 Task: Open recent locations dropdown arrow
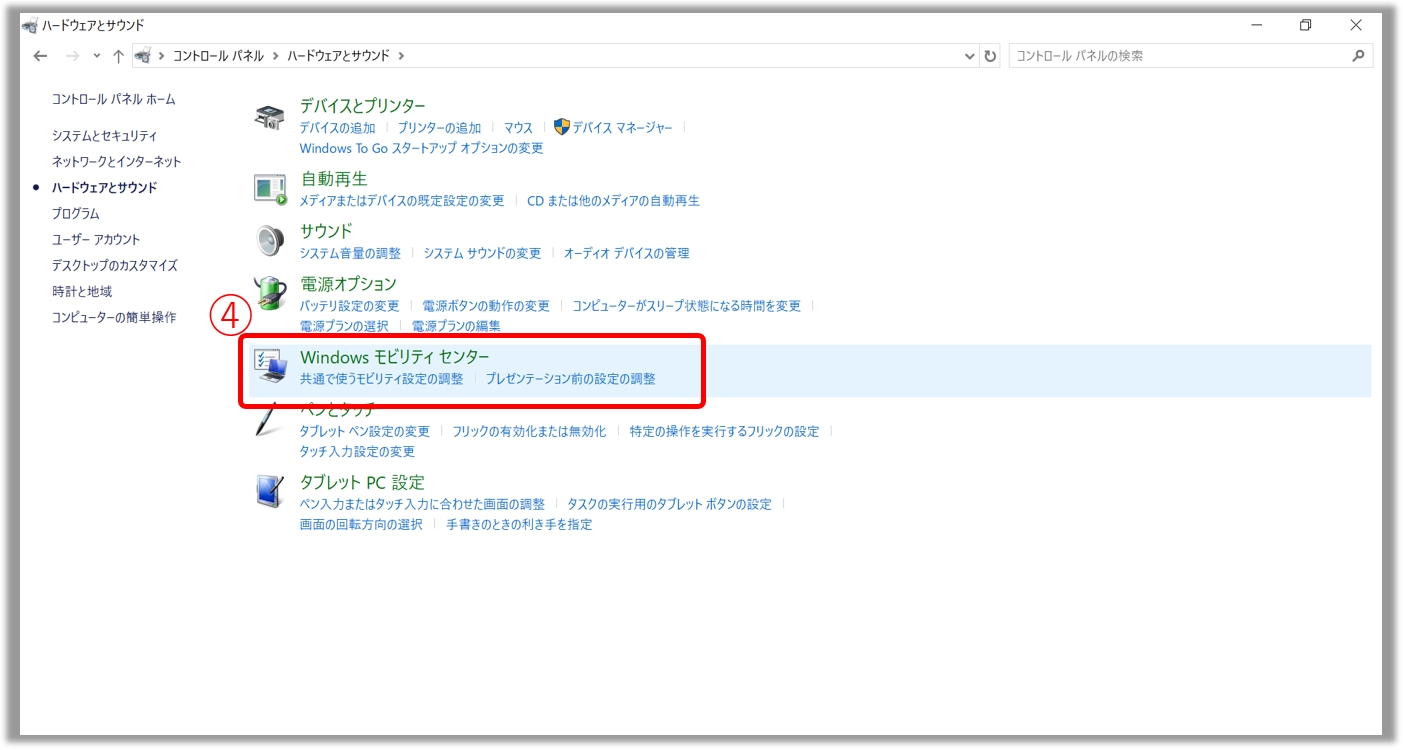(97, 56)
